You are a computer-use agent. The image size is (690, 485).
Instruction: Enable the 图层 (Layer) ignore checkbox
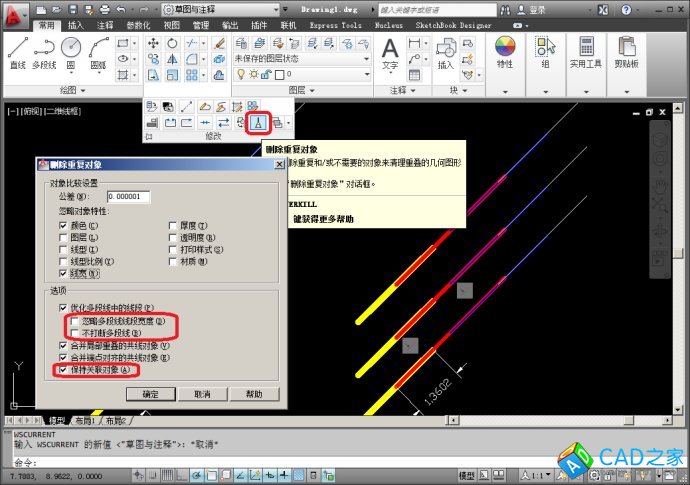pos(64,238)
